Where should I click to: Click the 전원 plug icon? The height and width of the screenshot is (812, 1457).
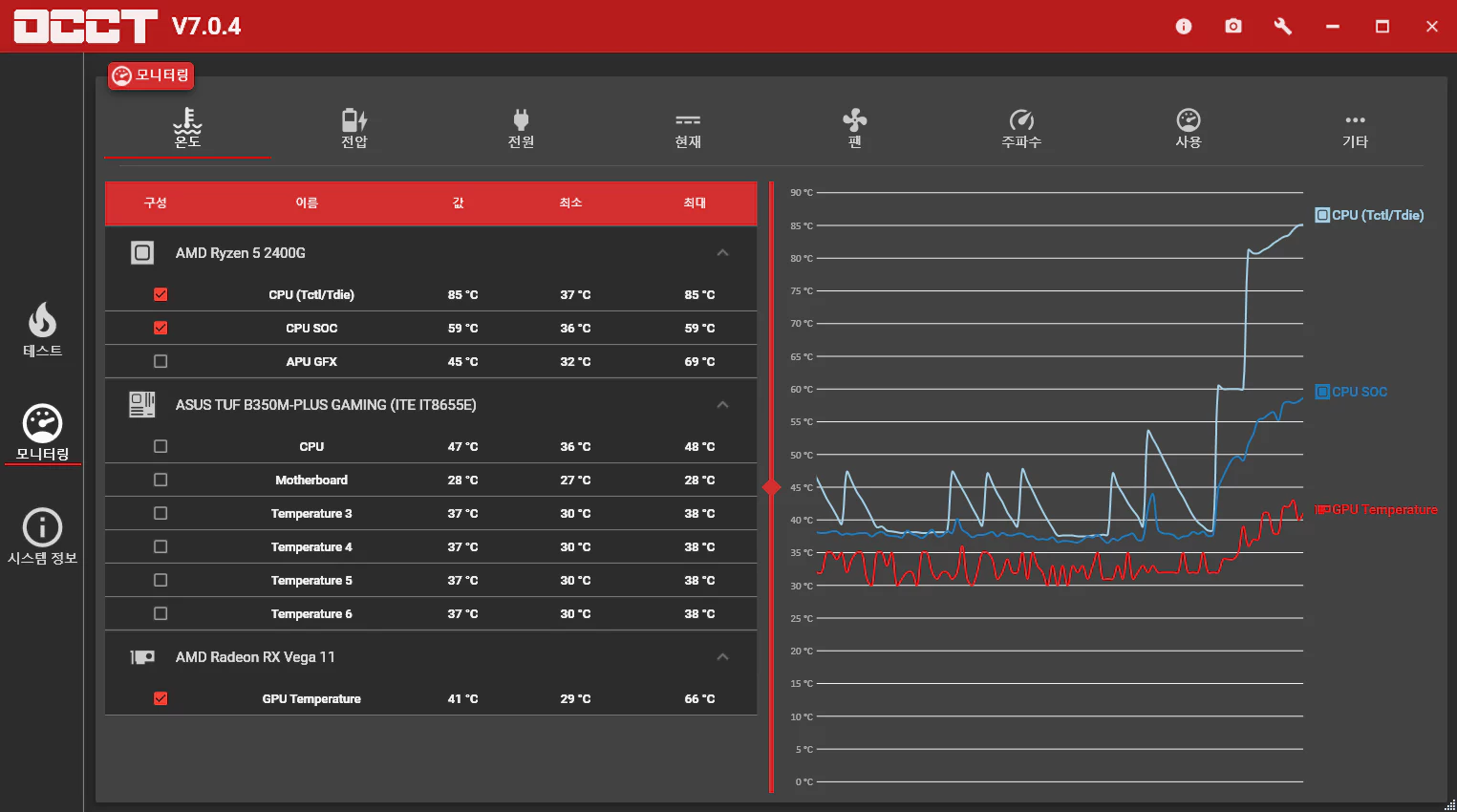[x=521, y=119]
